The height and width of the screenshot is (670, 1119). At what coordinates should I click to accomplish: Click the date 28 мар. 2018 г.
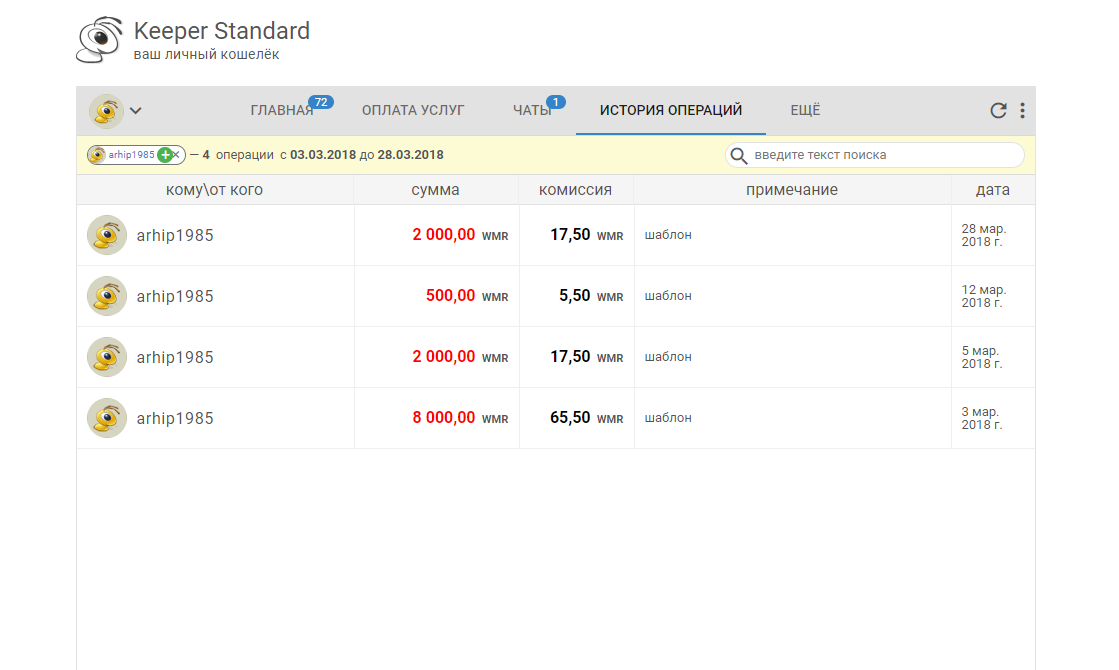click(x=983, y=235)
